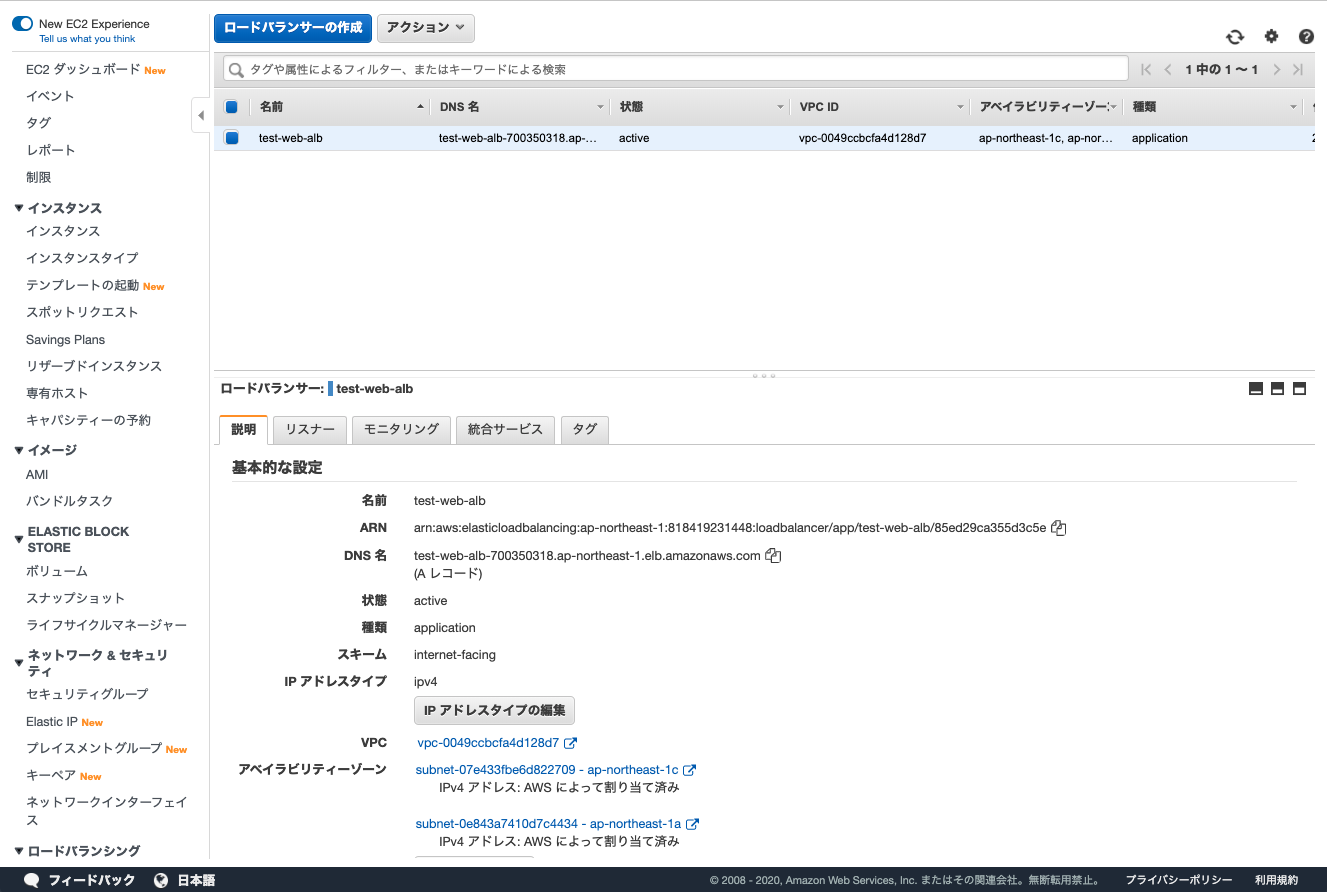Uncheck the select-all checkbox in table header

(231, 106)
